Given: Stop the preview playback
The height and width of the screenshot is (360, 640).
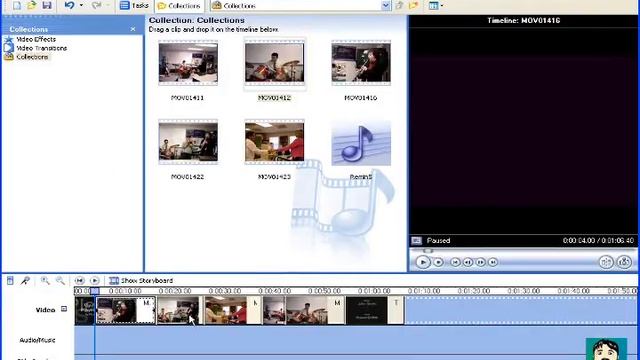Looking at the screenshot, I should pos(438,262).
